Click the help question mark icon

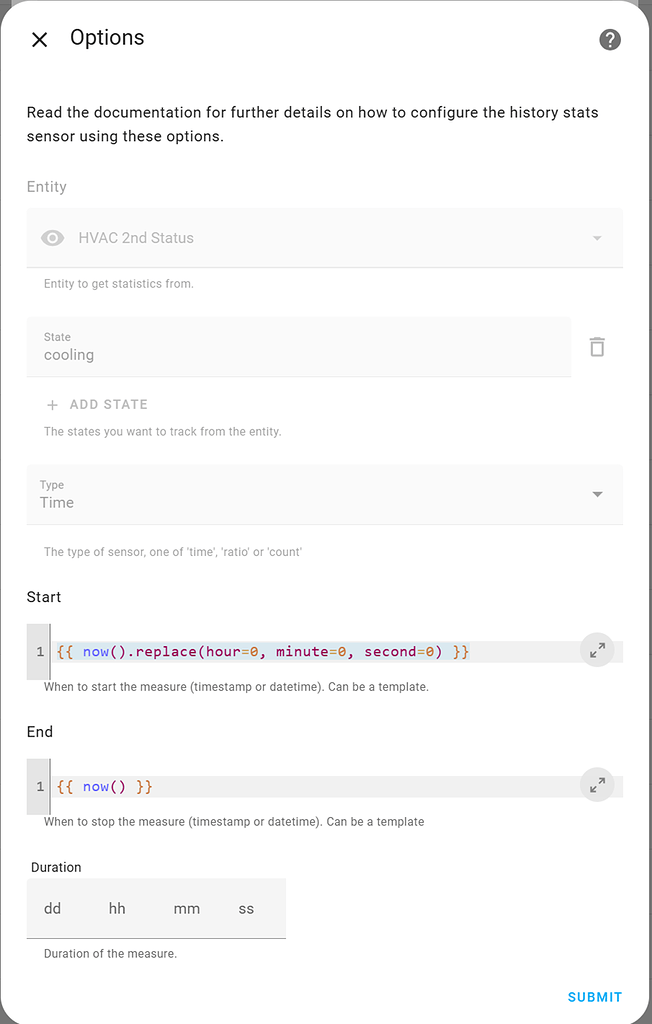click(x=609, y=40)
